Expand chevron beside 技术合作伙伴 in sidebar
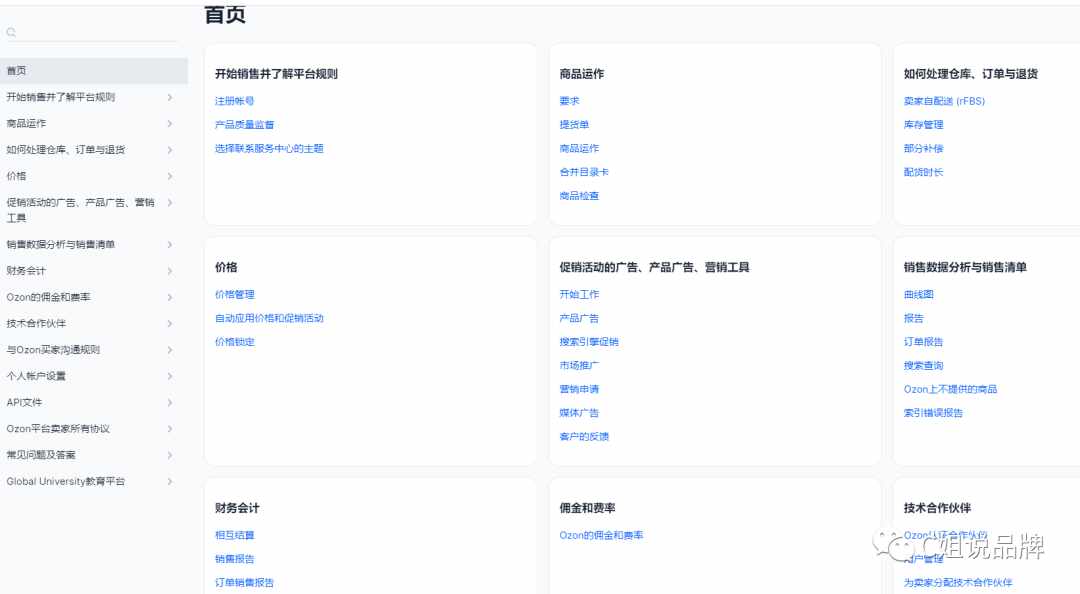Viewport: 1080px width, 594px height. point(169,323)
